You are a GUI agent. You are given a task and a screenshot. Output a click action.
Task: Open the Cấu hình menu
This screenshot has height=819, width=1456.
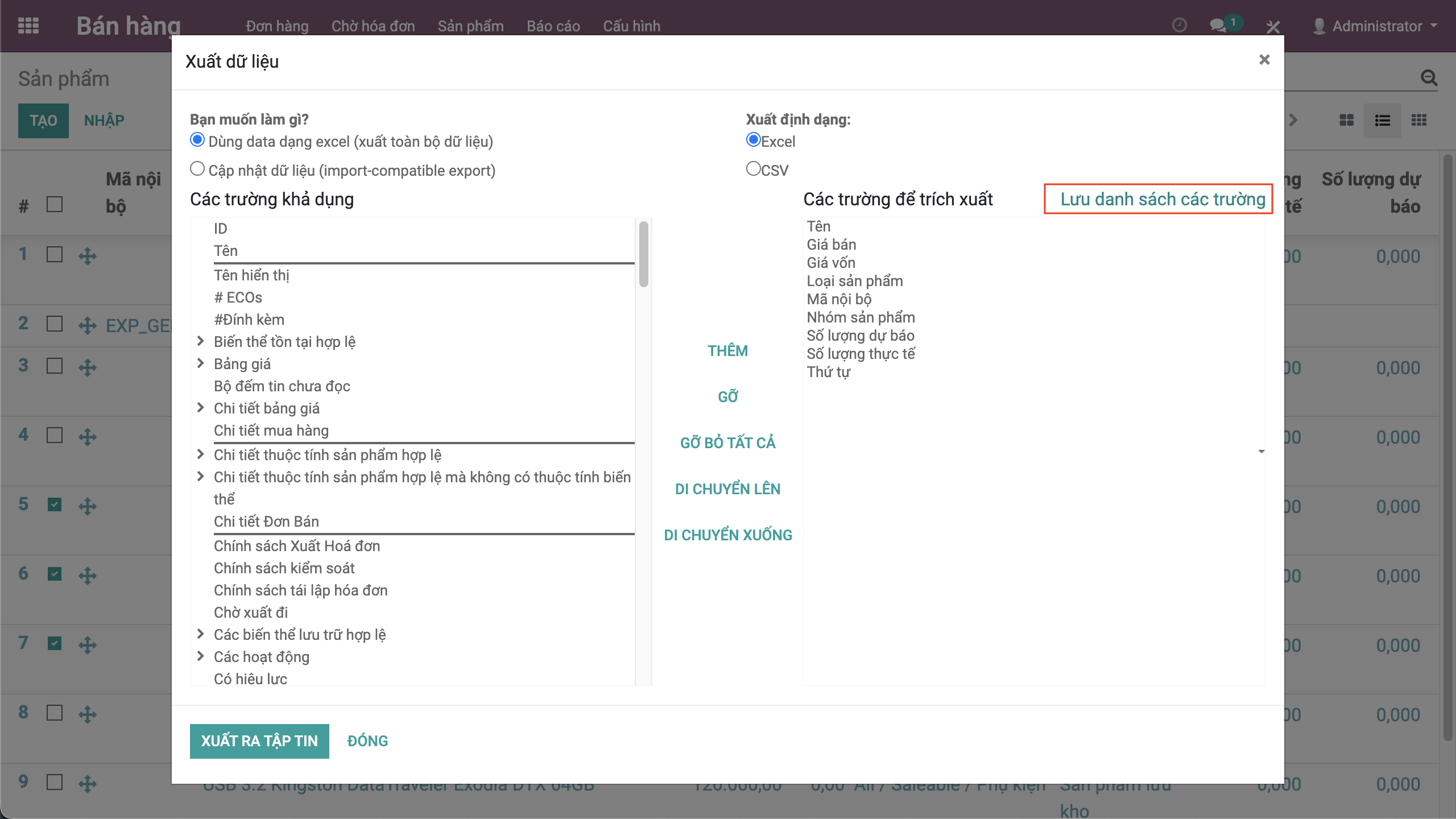pyautogui.click(x=631, y=26)
